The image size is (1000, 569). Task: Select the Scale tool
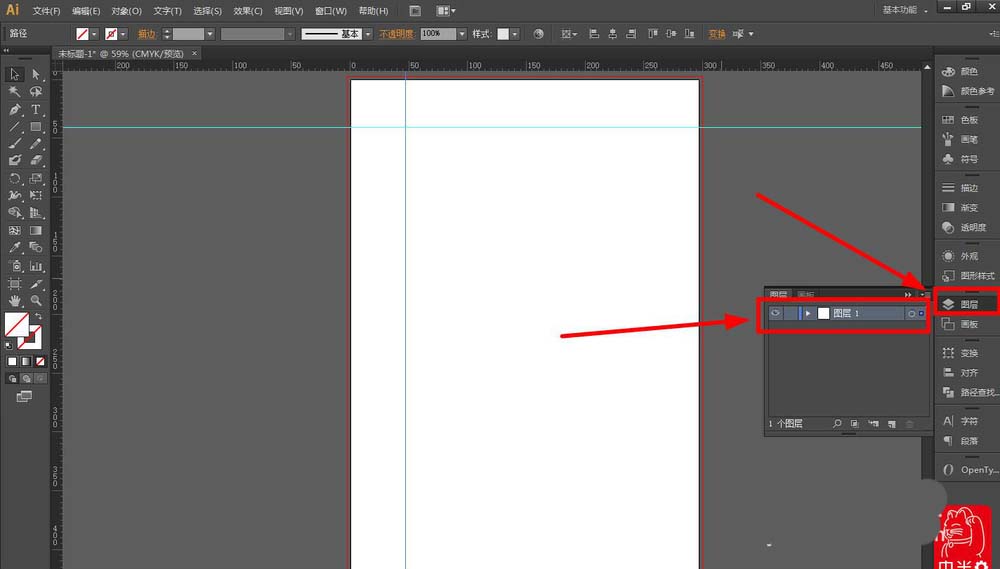click(x=36, y=179)
